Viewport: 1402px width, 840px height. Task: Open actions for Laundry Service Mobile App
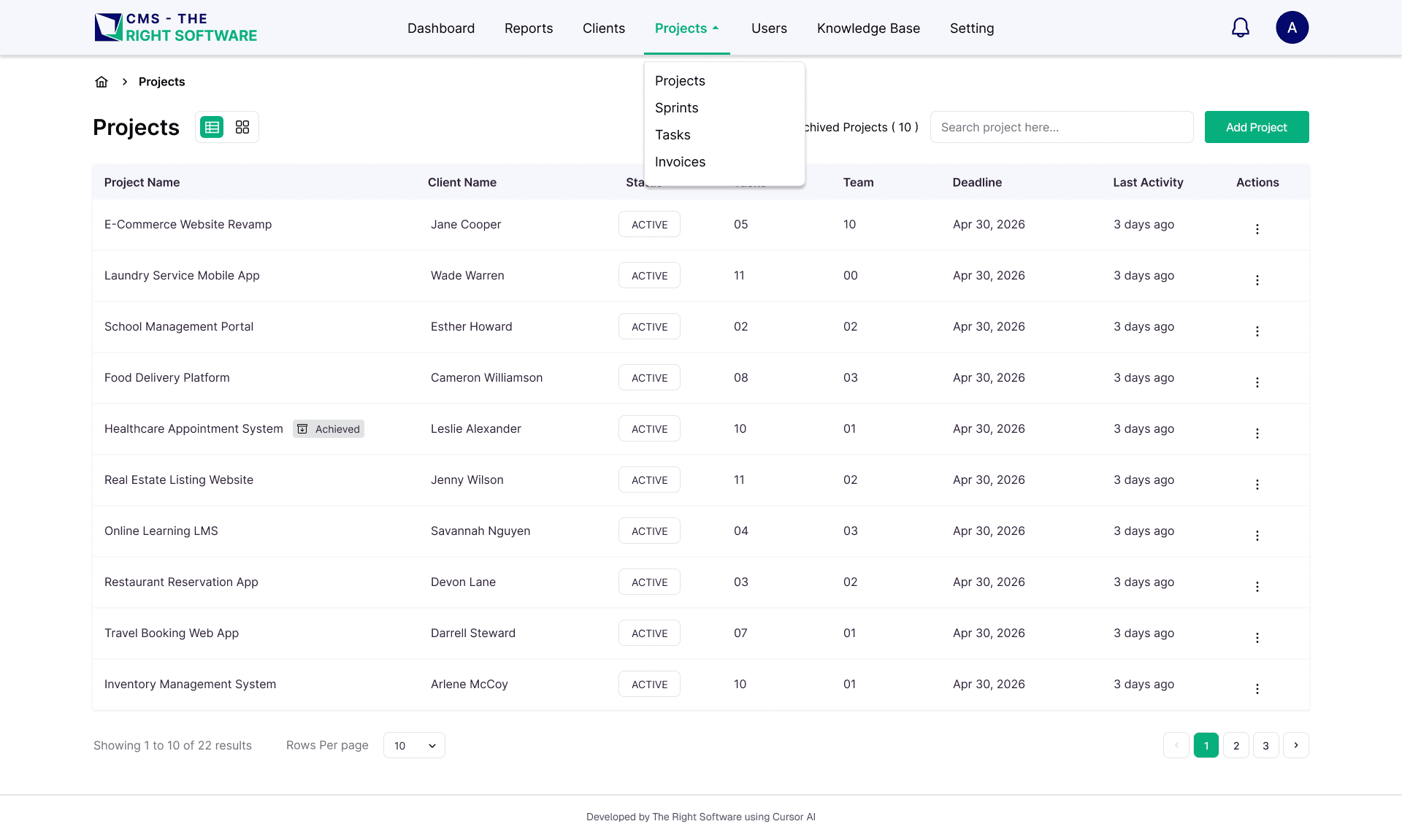[1257, 280]
